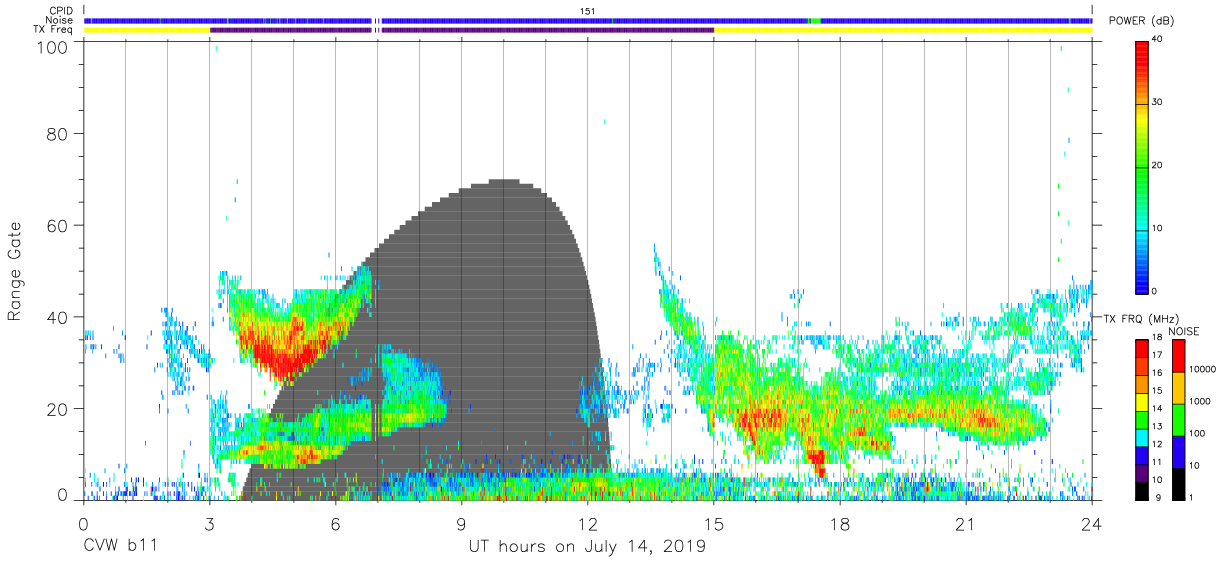
Task: Click the noise color legend bar
Action: (x=1177, y=420)
